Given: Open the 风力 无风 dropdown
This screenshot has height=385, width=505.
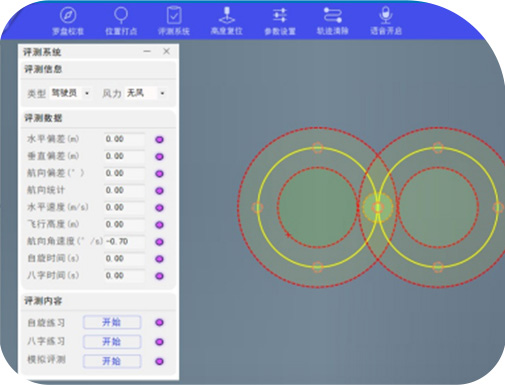Looking at the screenshot, I should tap(146, 93).
